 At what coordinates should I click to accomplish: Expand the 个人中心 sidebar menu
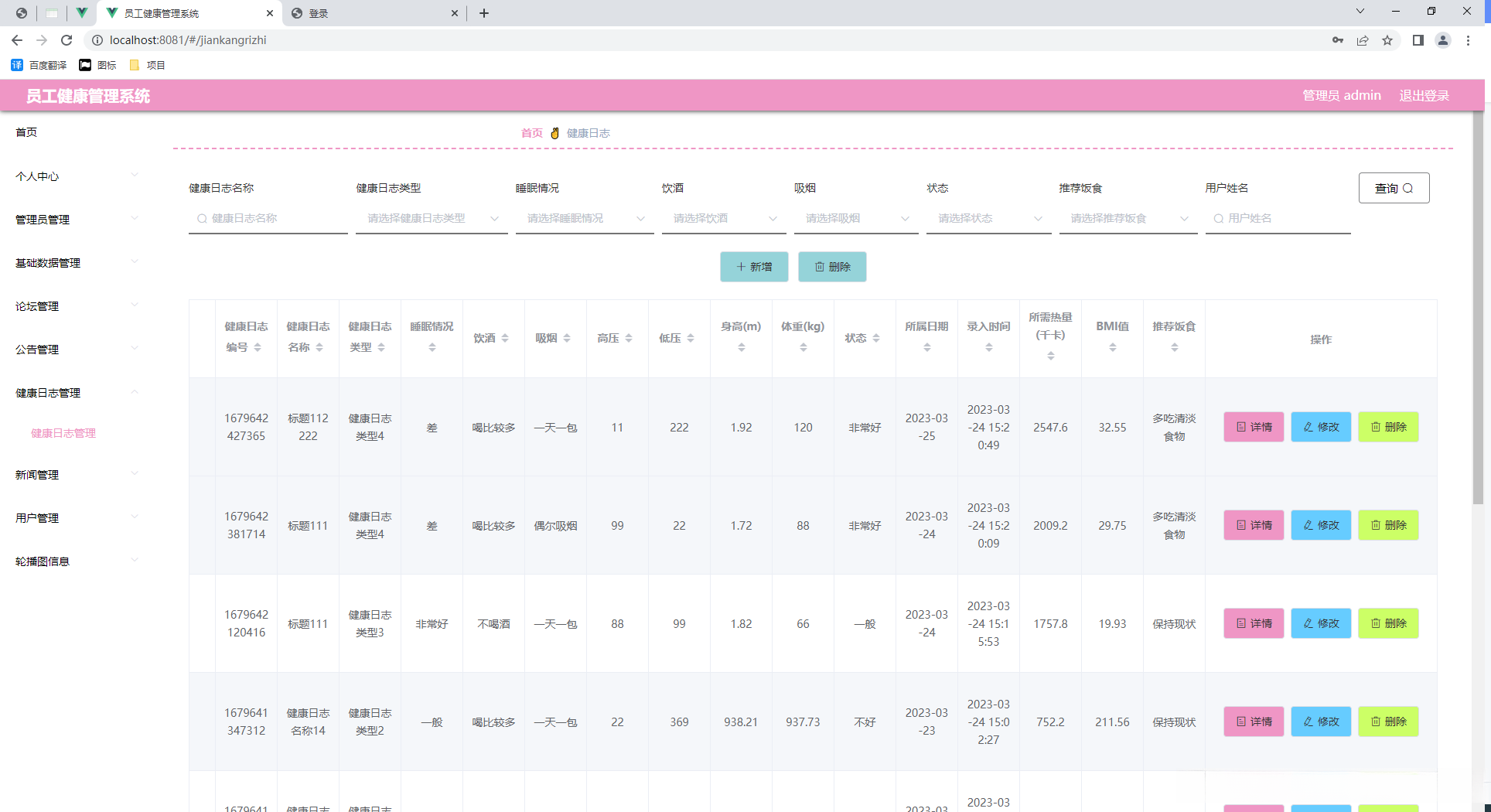pyautogui.click(x=77, y=176)
